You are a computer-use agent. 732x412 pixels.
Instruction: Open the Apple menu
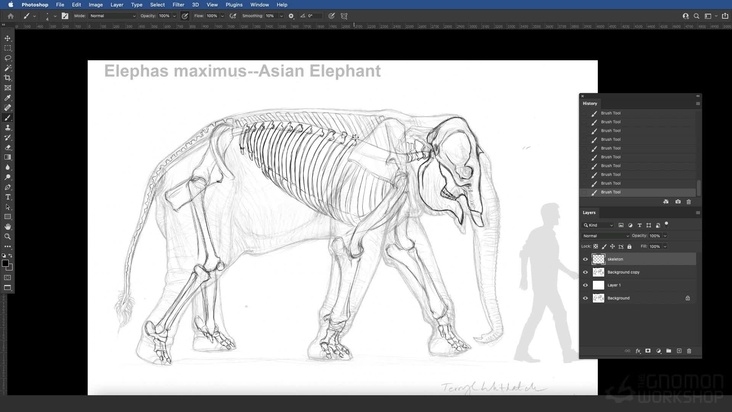click(10, 5)
